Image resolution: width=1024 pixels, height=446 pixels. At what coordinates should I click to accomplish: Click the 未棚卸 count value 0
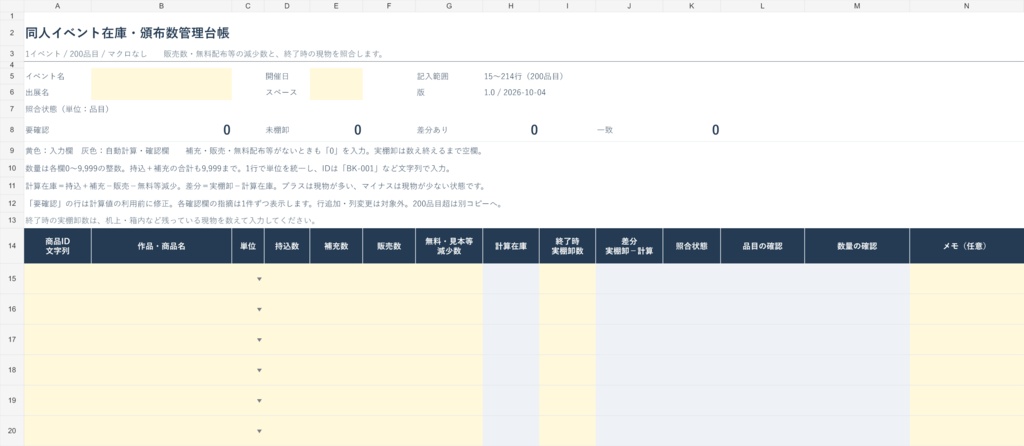click(357, 130)
